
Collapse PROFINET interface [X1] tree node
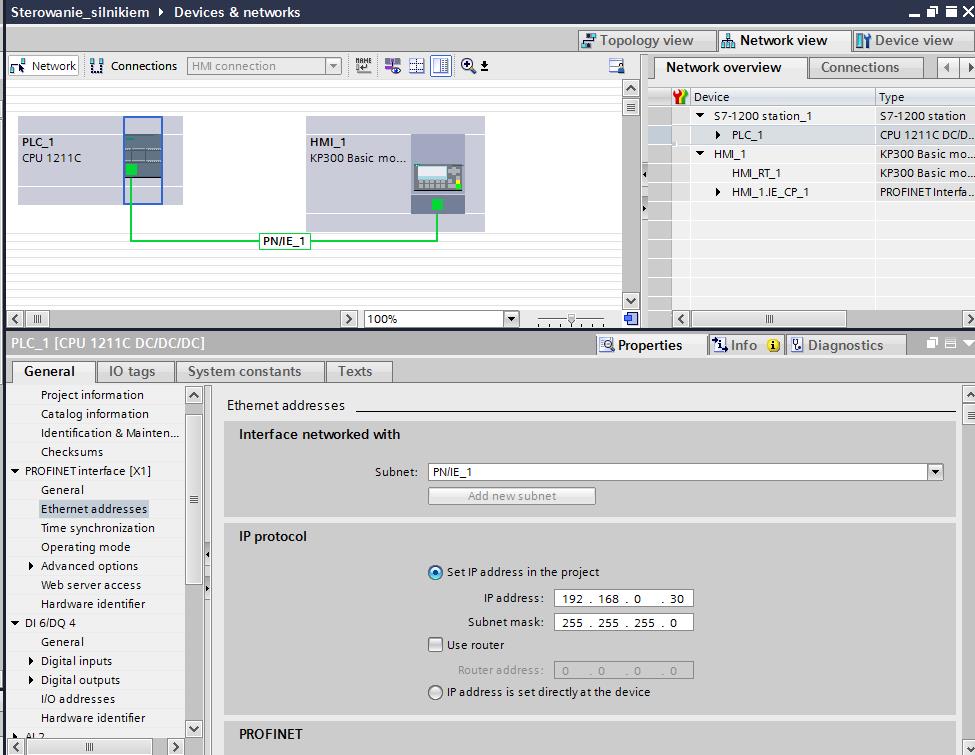[x=16, y=471]
